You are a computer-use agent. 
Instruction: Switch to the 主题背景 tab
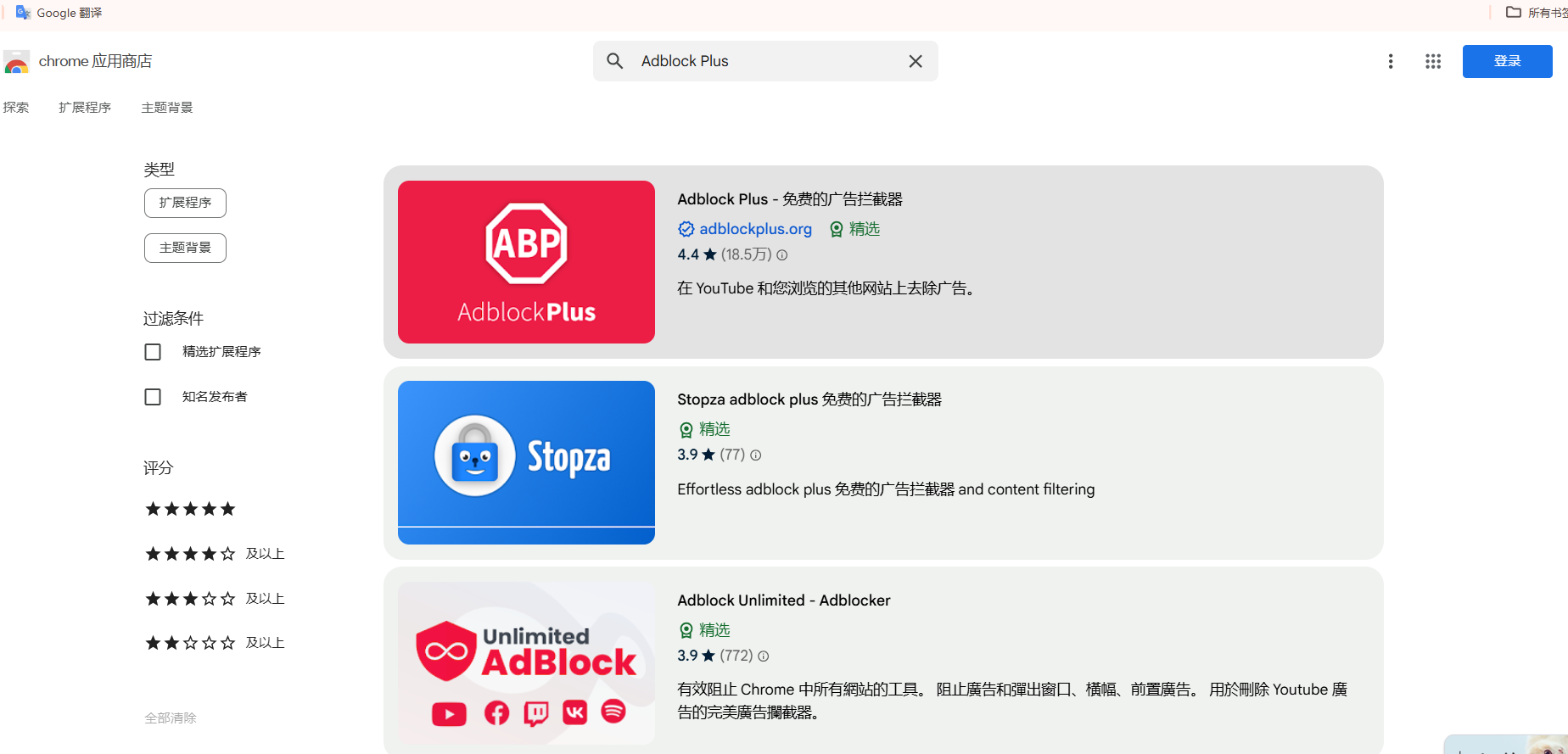167,108
